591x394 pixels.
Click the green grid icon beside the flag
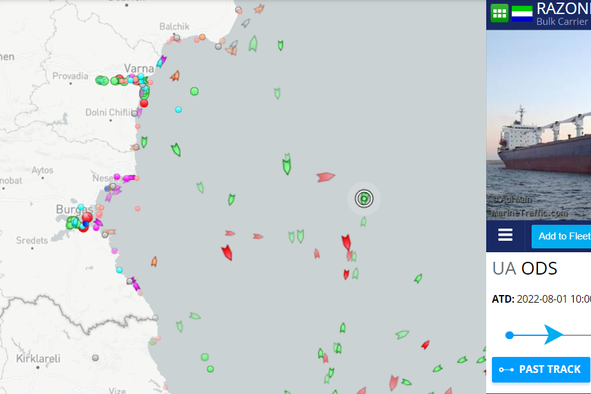tap(499, 13)
